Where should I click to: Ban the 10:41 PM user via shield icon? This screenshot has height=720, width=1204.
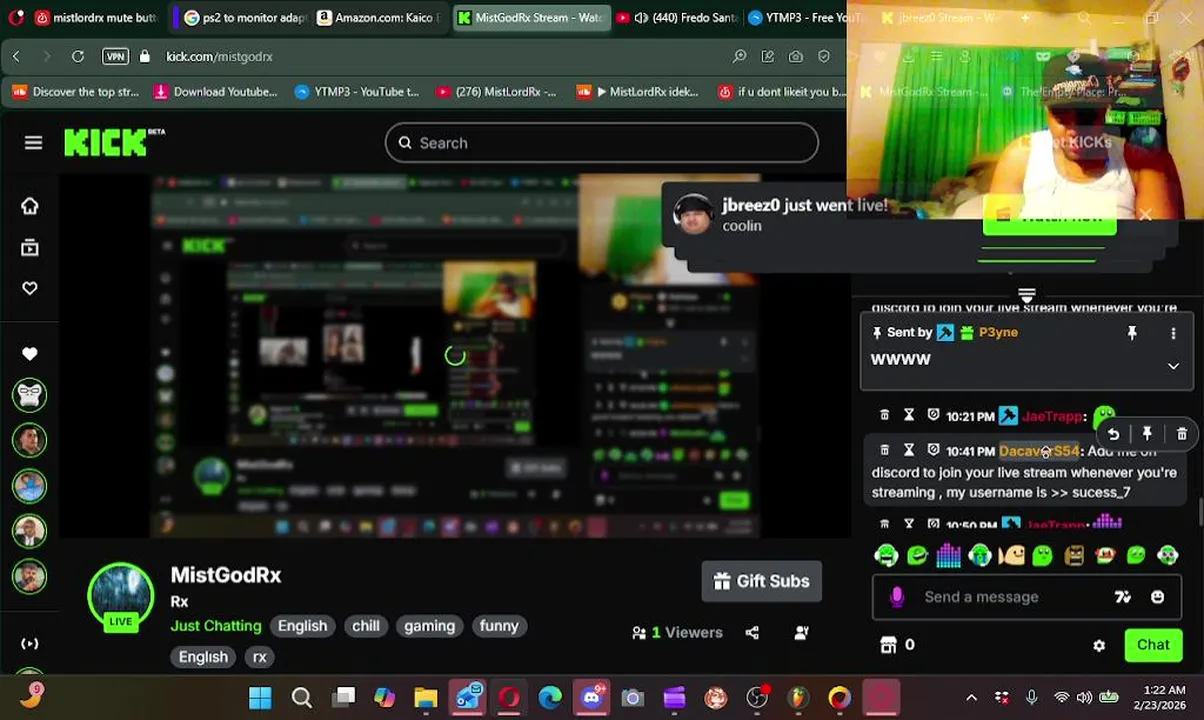(x=933, y=450)
